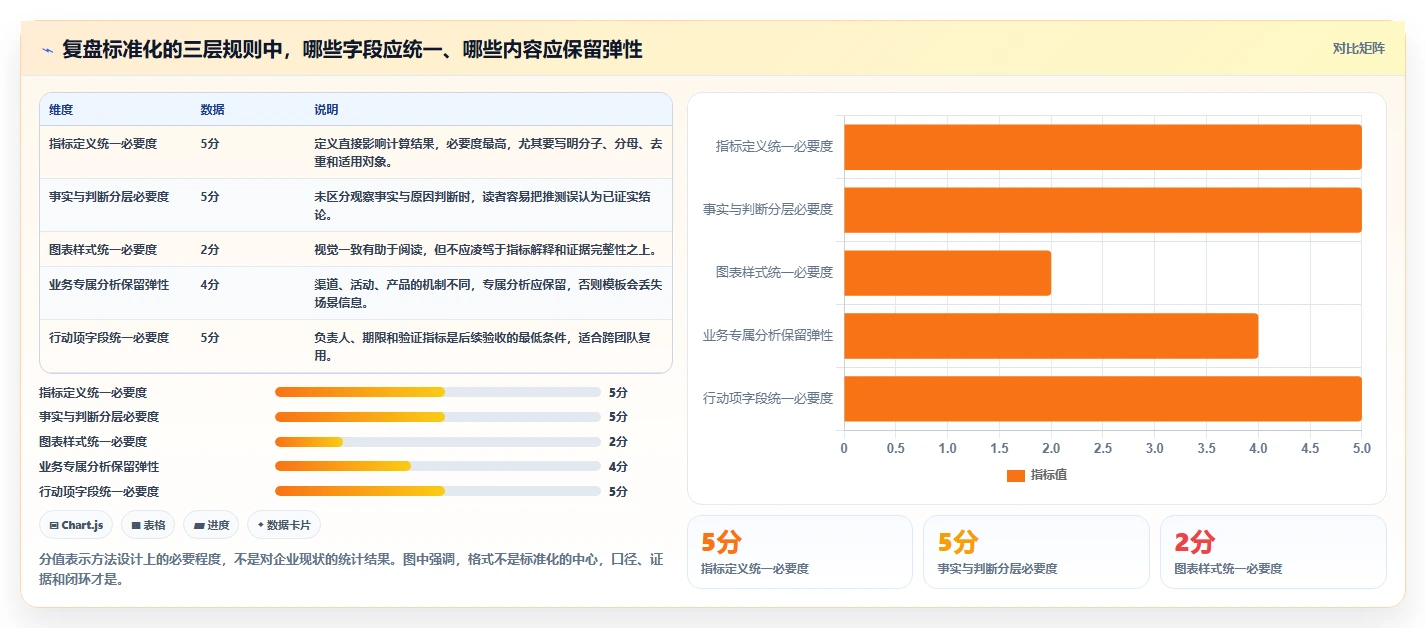Select the 数据卡片 tag chip

coord(284,525)
